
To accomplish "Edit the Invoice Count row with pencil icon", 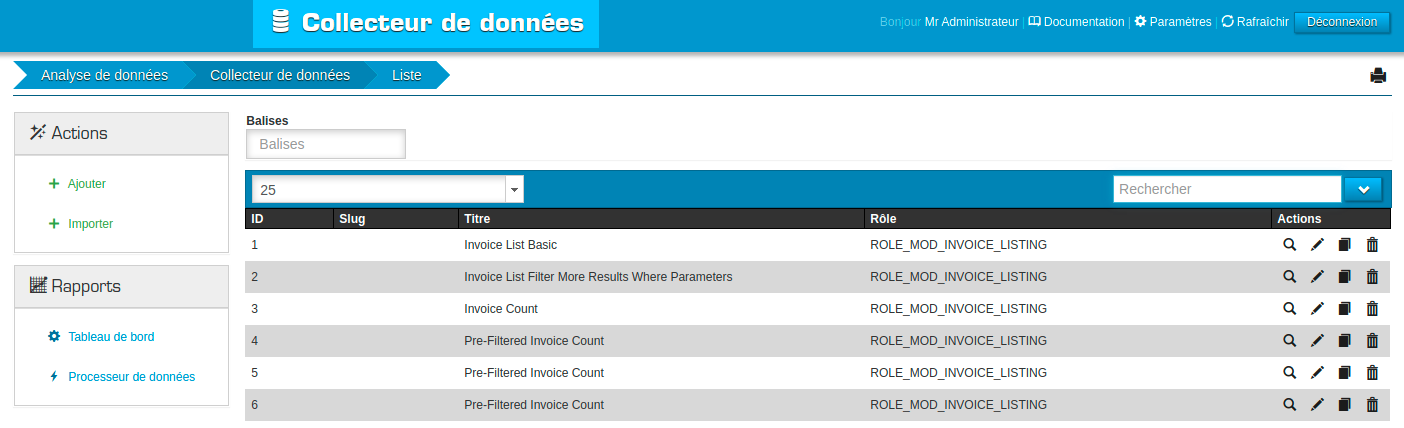I will [x=1317, y=309].
